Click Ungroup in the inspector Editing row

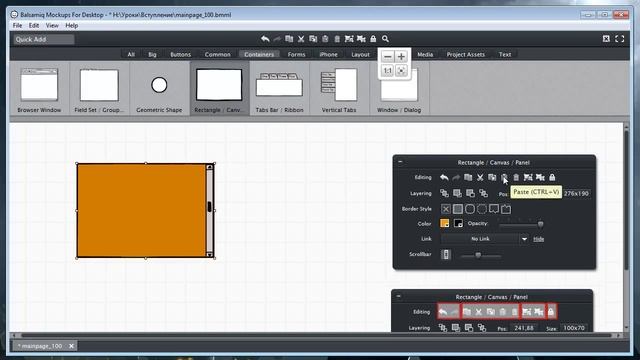click(540, 178)
